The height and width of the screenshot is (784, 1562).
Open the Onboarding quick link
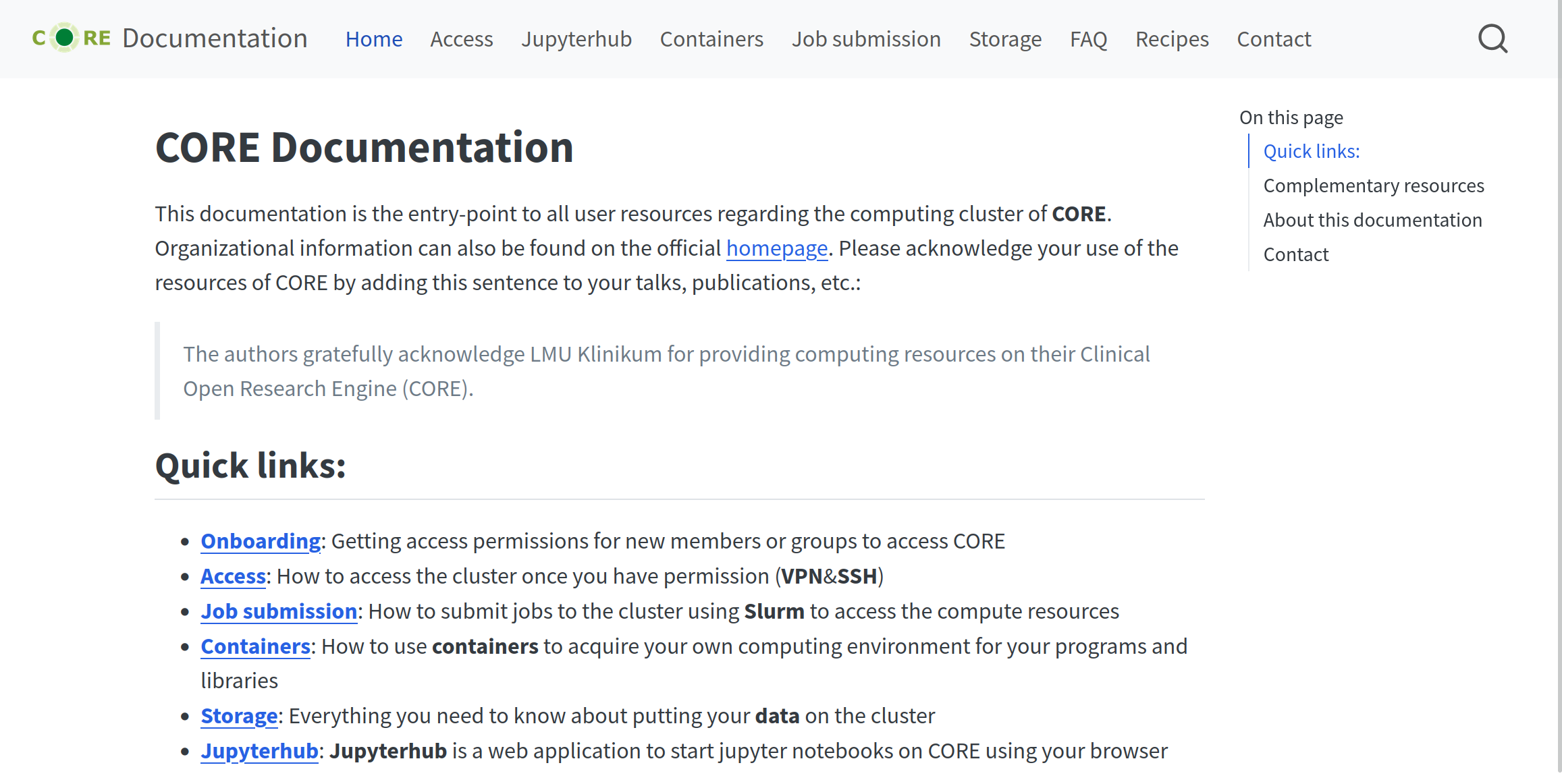(261, 541)
